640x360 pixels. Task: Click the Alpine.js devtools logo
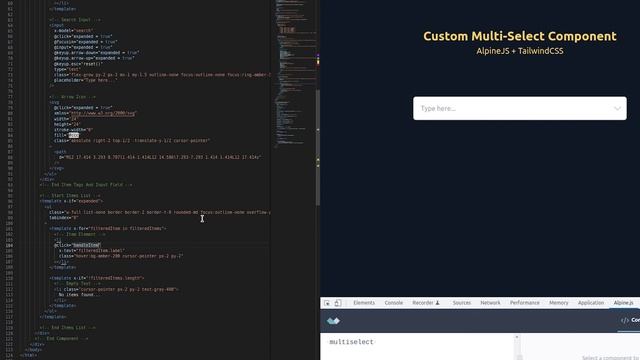333,321
